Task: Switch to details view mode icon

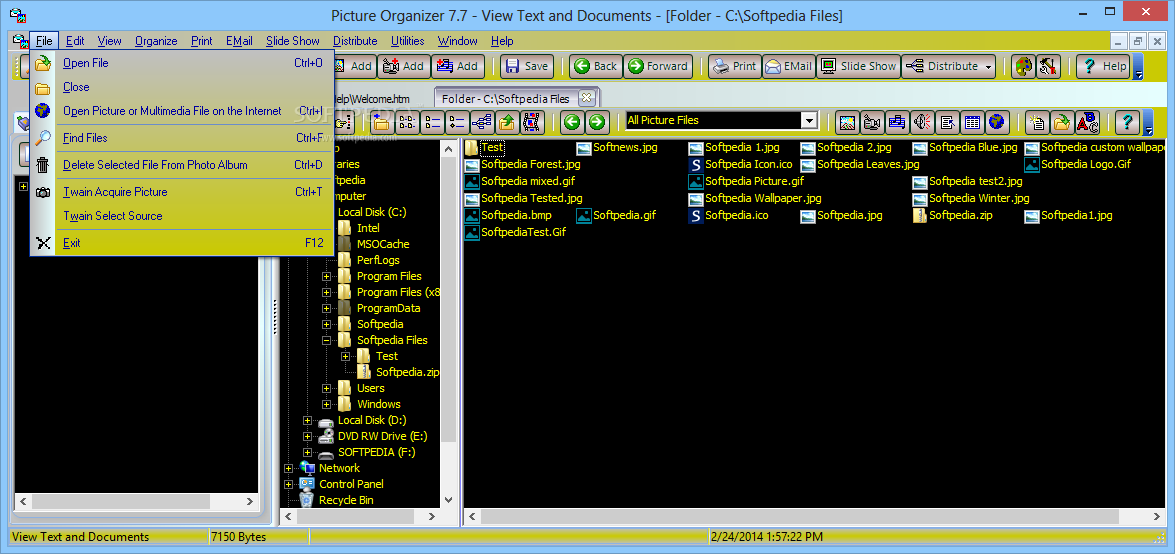Action: (456, 121)
